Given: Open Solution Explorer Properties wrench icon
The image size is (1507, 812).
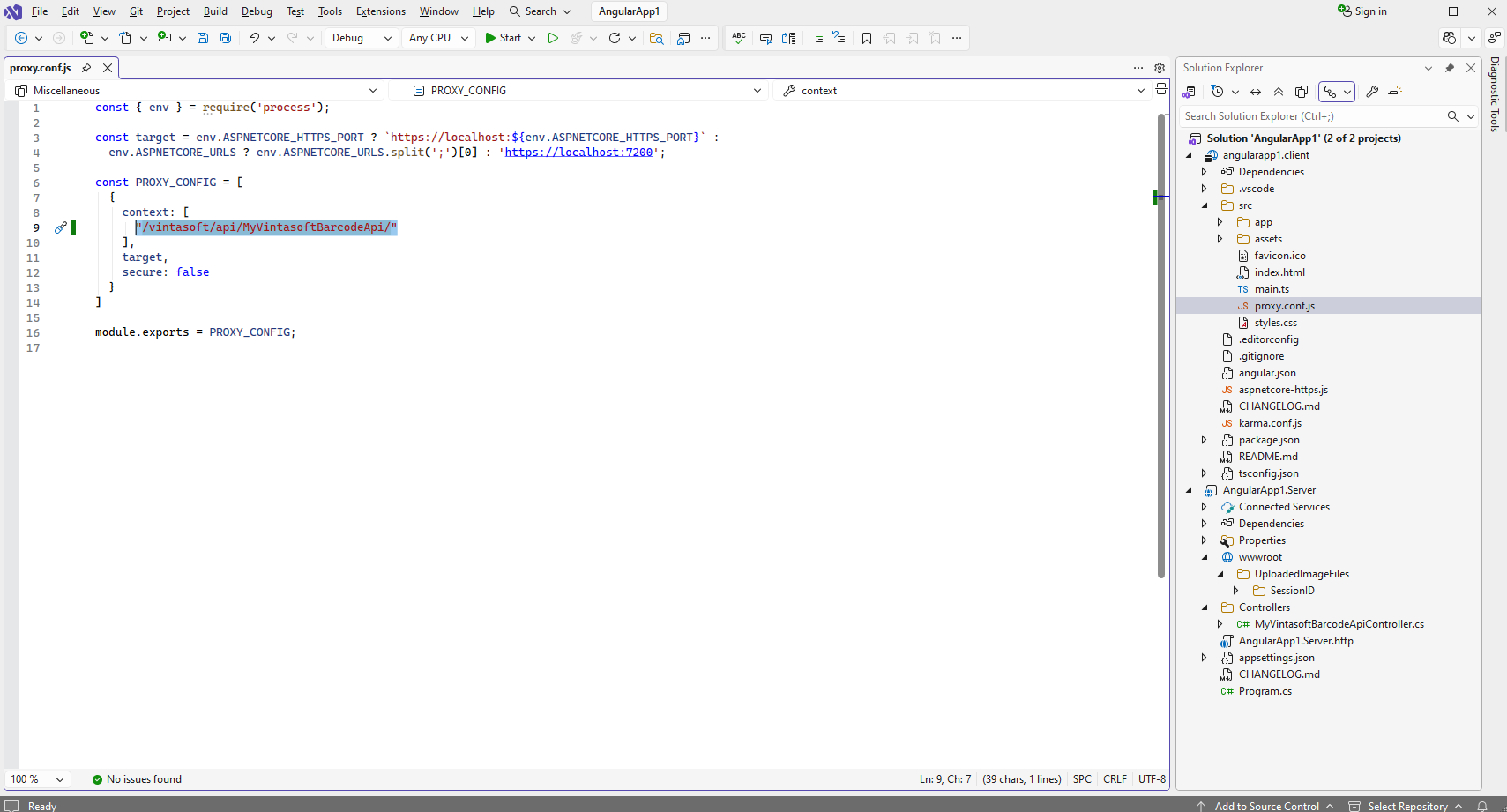Looking at the screenshot, I should (x=1372, y=92).
